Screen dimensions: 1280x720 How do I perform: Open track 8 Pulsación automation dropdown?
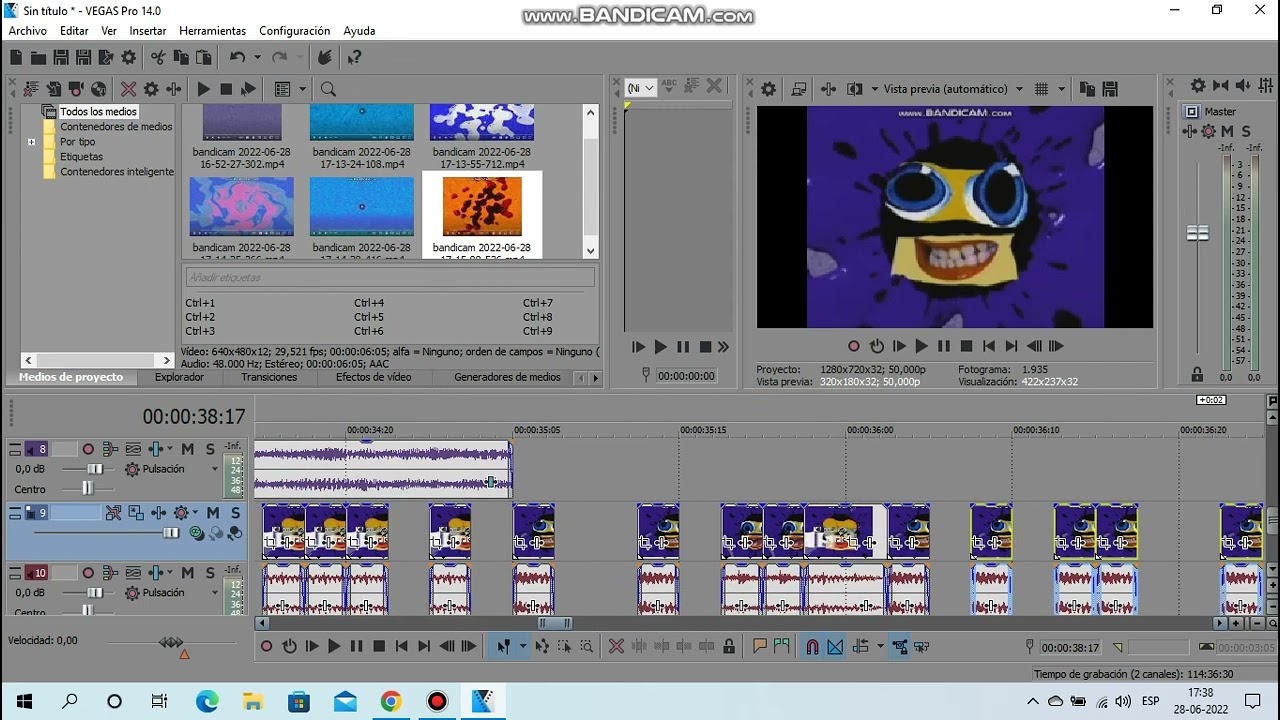point(214,469)
